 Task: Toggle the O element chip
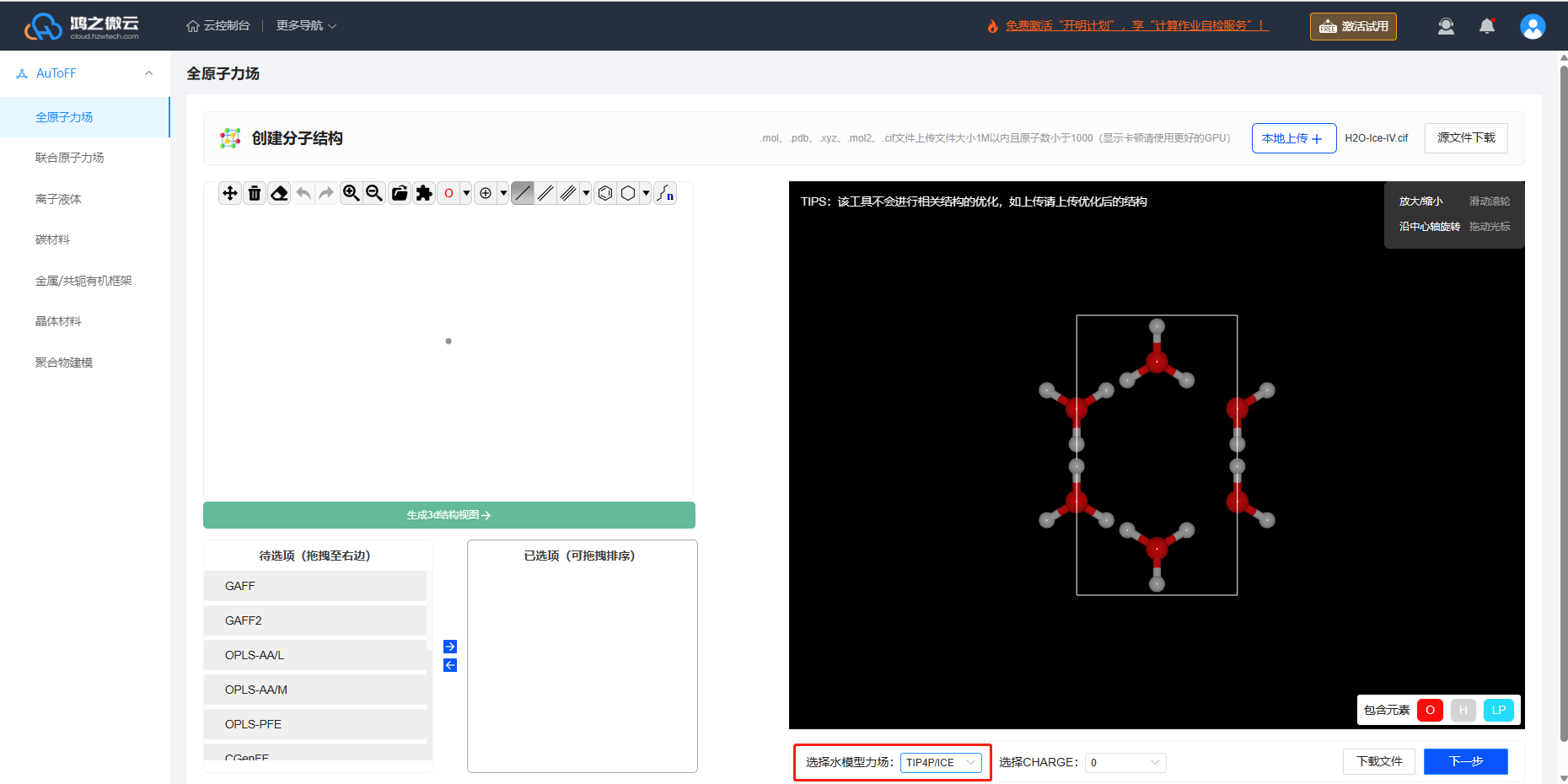pos(1430,710)
